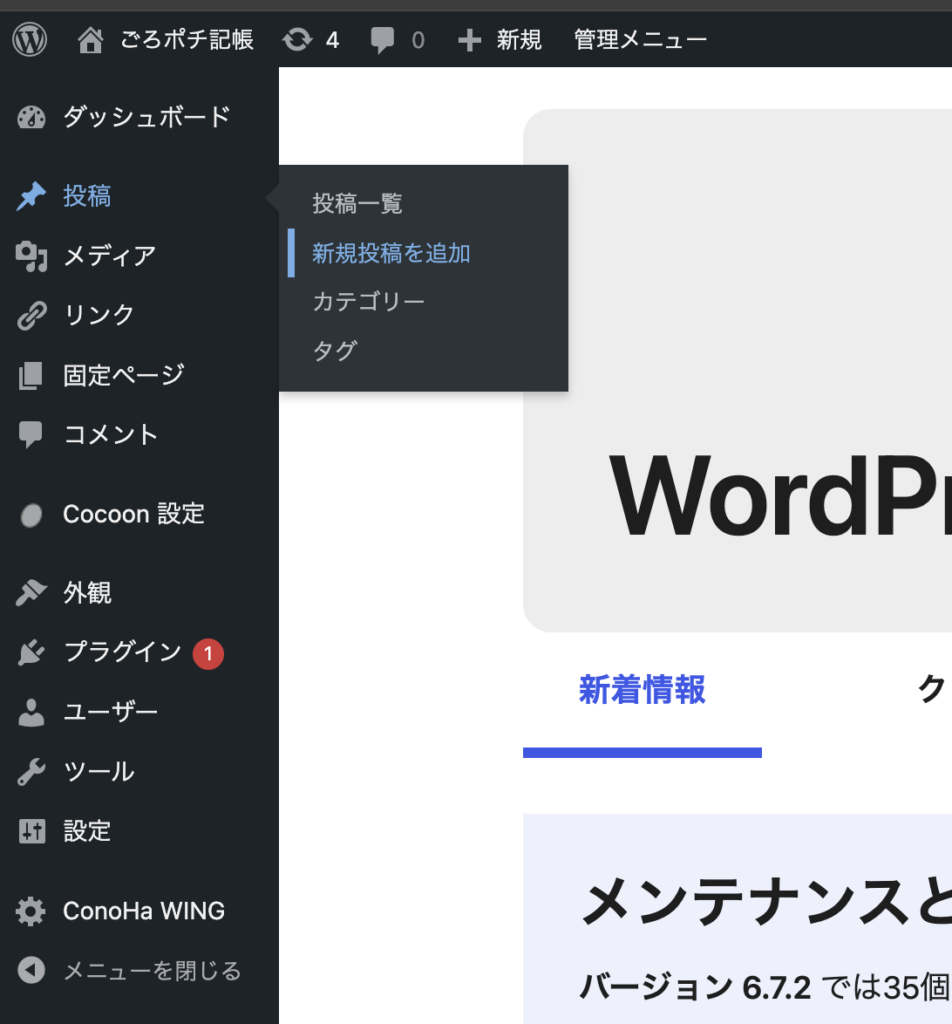Image resolution: width=952 pixels, height=1024 pixels.
Task: Click the plus icon for new content
Action: 469,40
